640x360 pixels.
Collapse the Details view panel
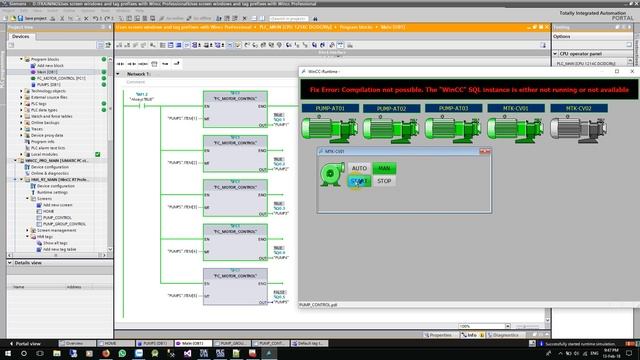[10, 262]
